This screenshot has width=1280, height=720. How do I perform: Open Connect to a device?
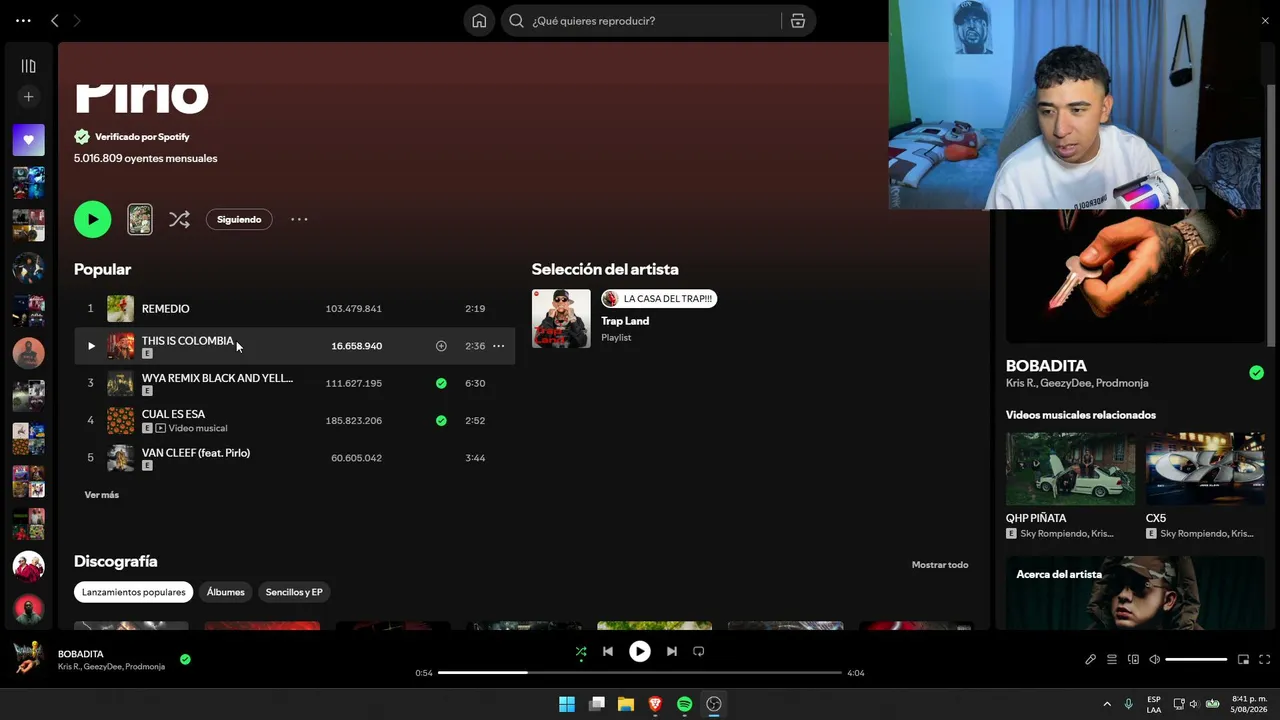click(1133, 660)
